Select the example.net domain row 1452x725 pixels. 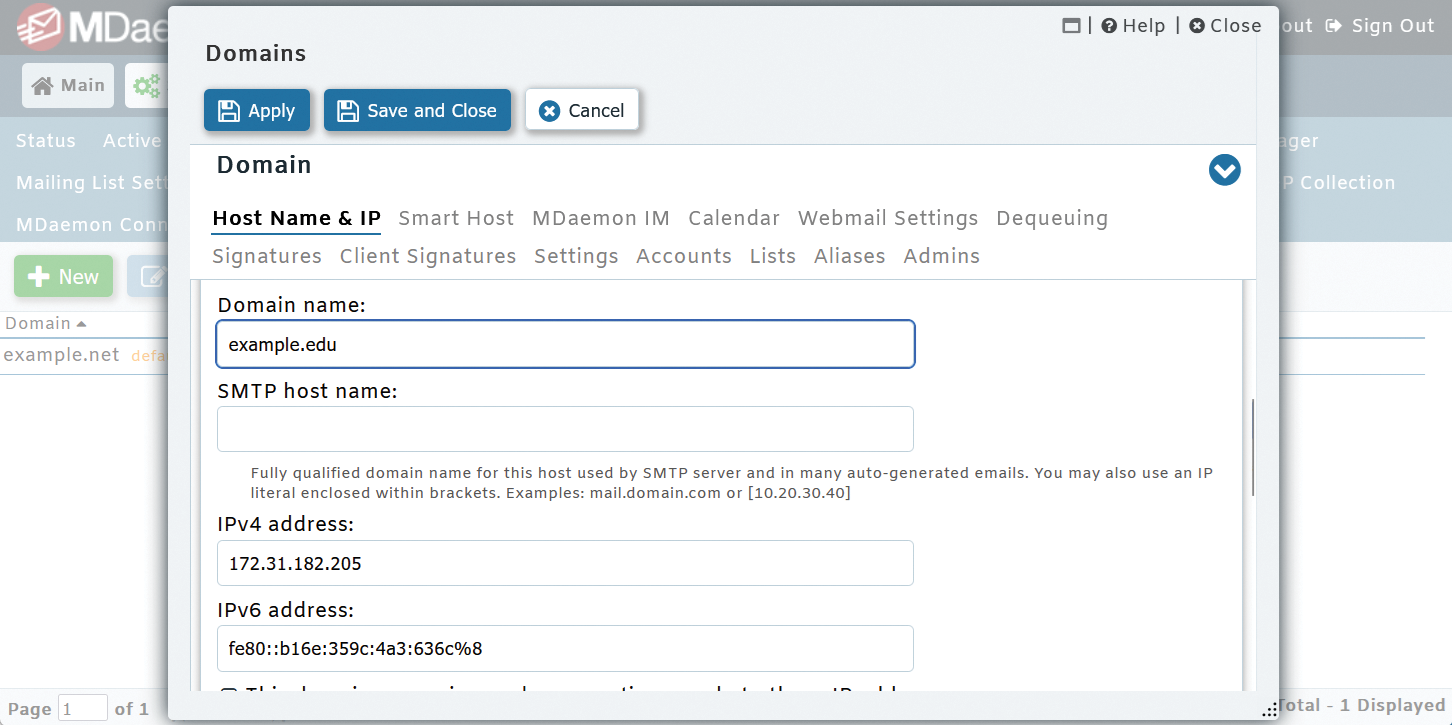coord(84,355)
